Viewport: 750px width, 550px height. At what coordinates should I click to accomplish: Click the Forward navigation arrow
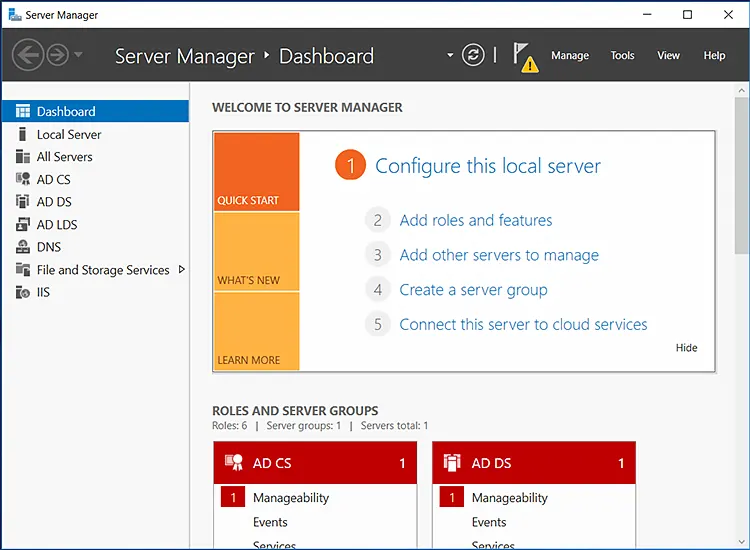(58, 55)
